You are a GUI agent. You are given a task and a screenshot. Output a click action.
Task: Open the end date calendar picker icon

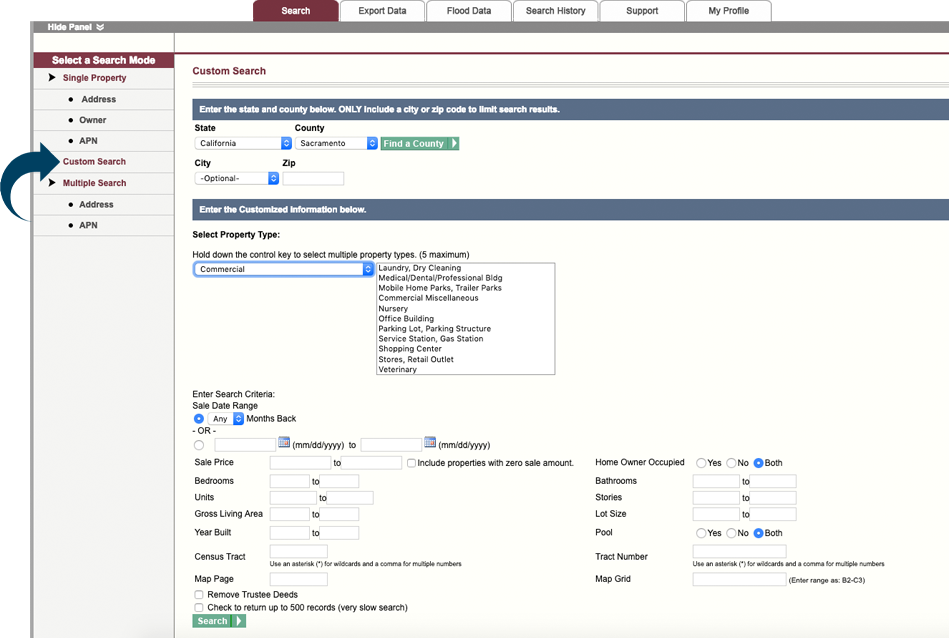pos(430,443)
